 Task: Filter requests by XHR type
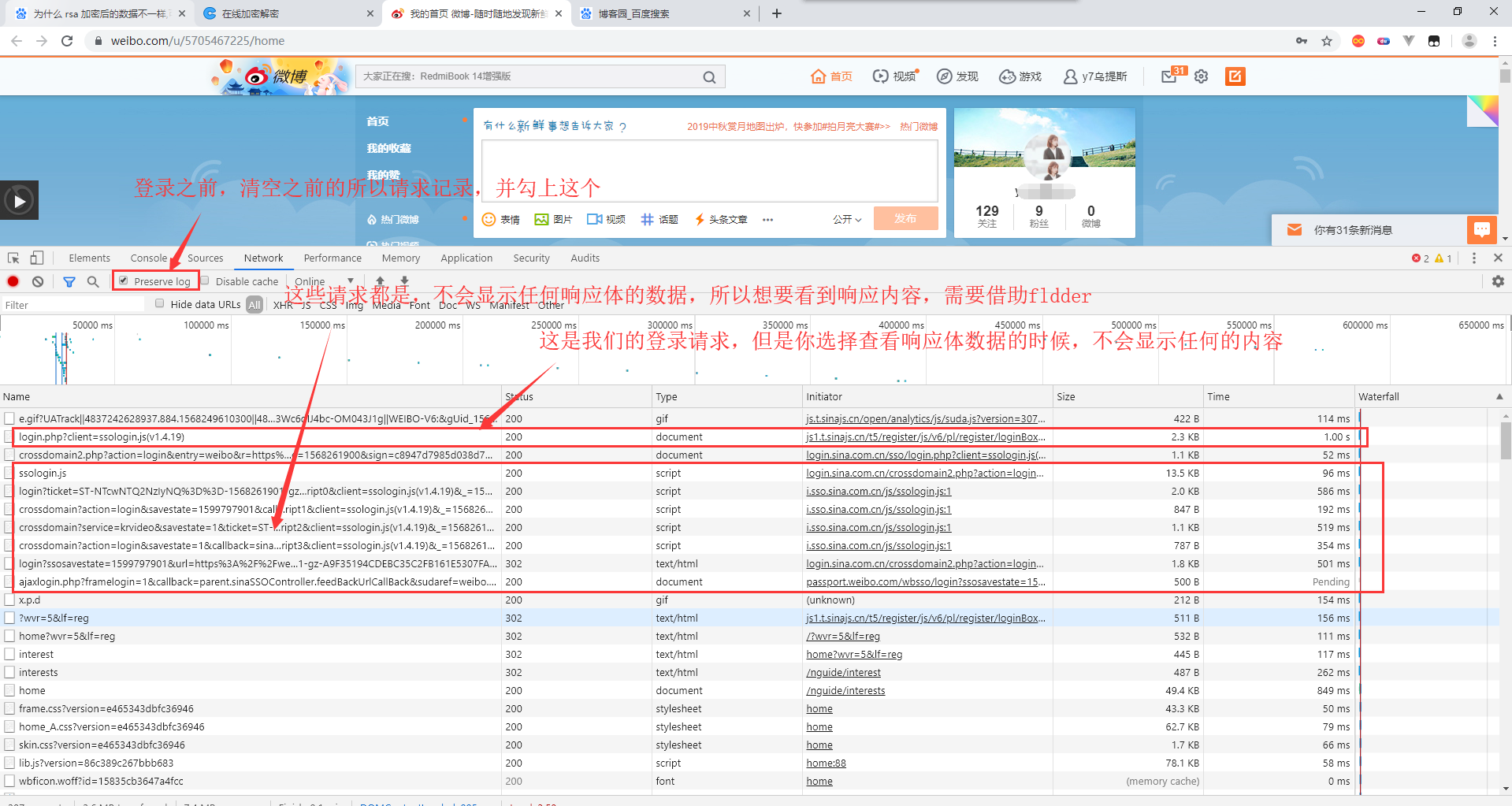pos(283,305)
